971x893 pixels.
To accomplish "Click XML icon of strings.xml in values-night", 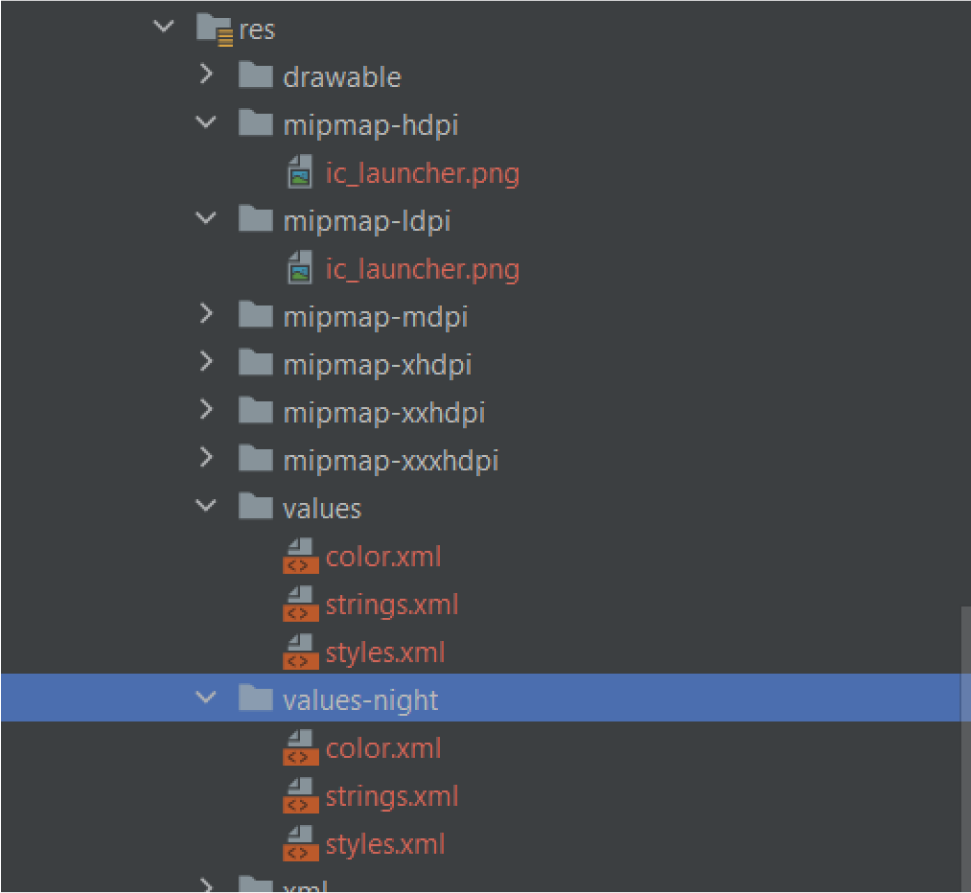I will click(x=301, y=795).
